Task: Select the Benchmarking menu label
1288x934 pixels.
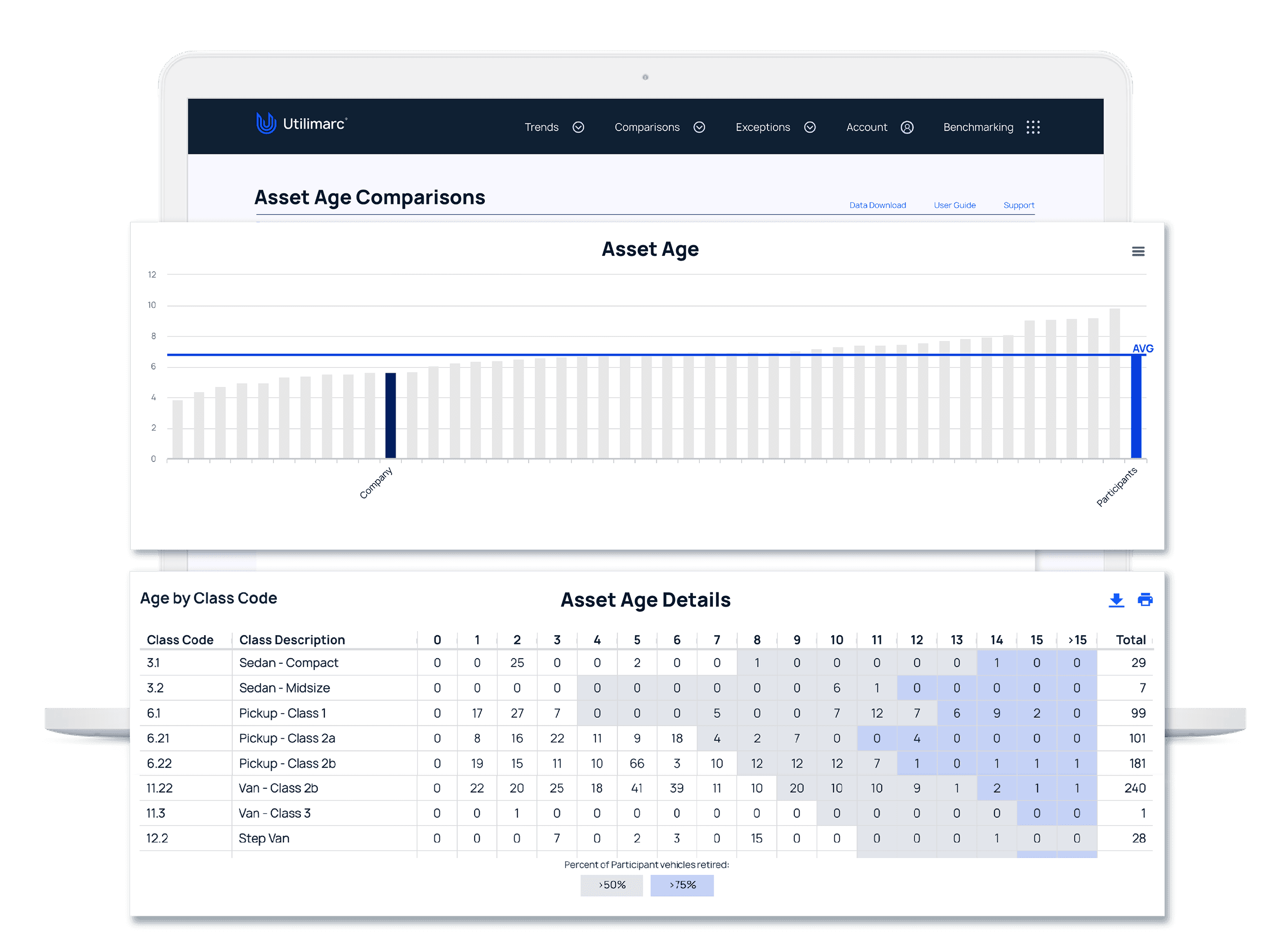Action: pyautogui.click(x=978, y=127)
